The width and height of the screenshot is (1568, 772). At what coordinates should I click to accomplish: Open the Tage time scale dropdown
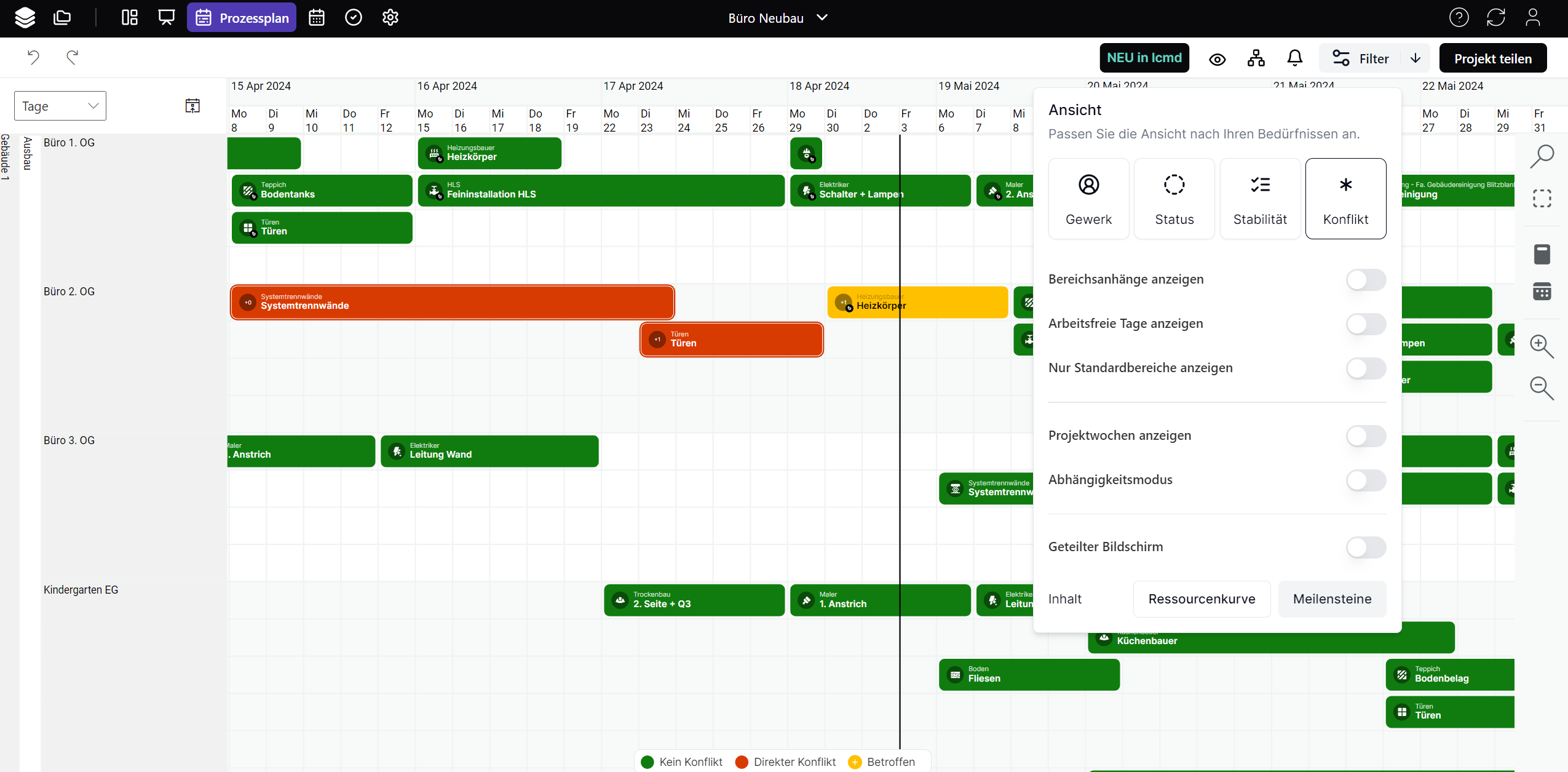[60, 106]
